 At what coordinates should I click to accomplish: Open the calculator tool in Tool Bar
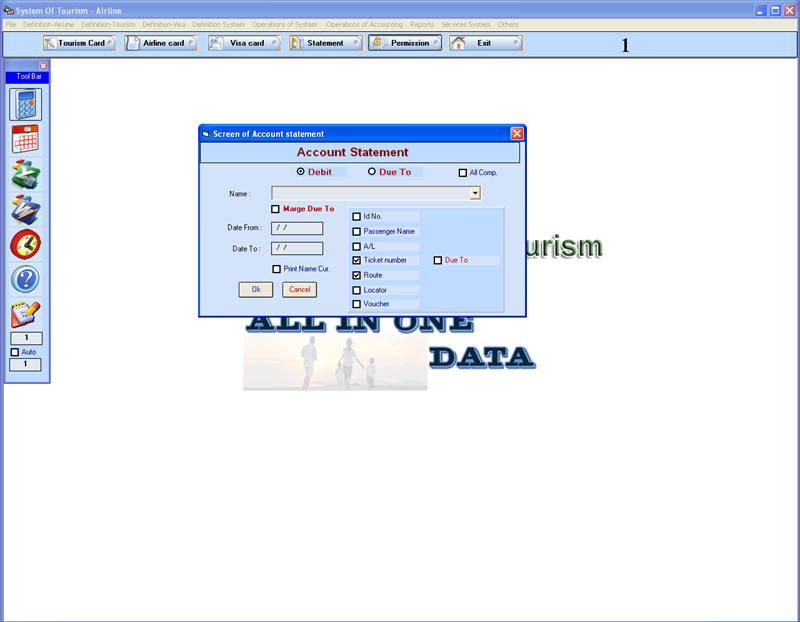pyautogui.click(x=26, y=104)
